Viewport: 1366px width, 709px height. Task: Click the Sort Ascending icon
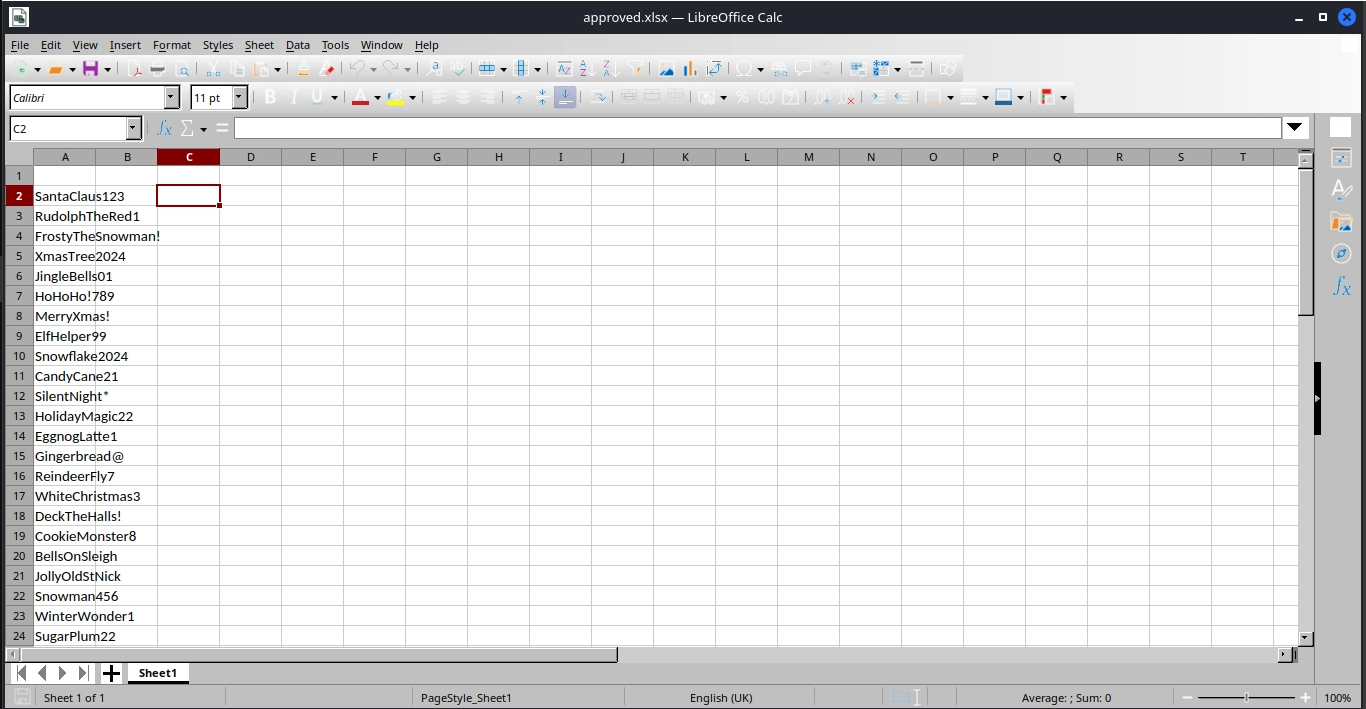coord(587,69)
